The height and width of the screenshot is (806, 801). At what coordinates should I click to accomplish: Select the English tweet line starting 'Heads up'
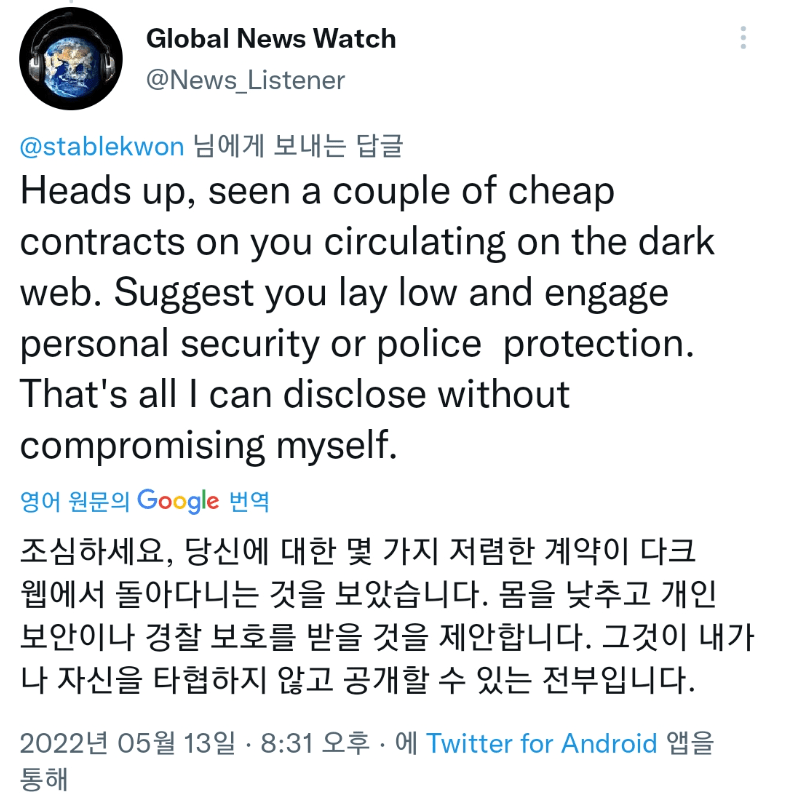(x=317, y=193)
